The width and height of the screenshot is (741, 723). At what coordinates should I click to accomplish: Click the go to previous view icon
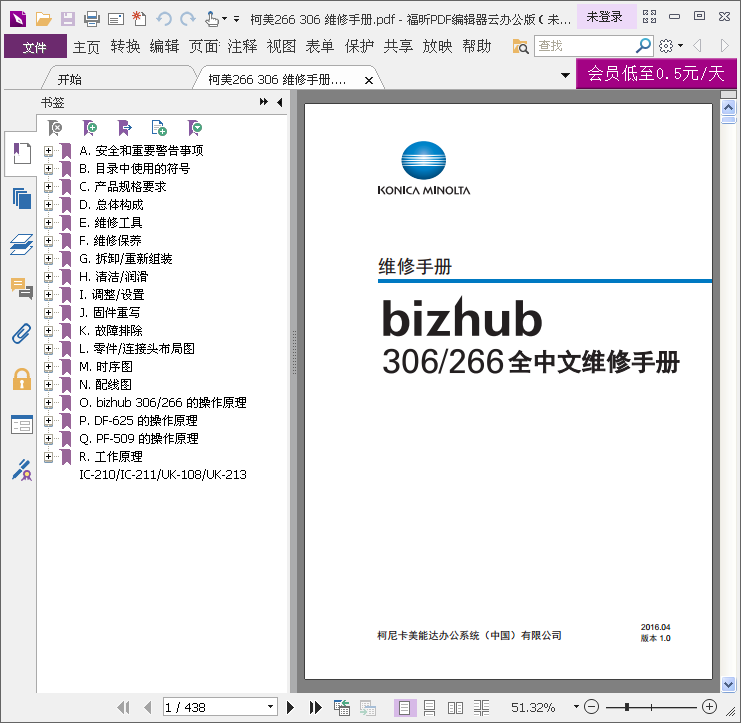tap(342, 707)
